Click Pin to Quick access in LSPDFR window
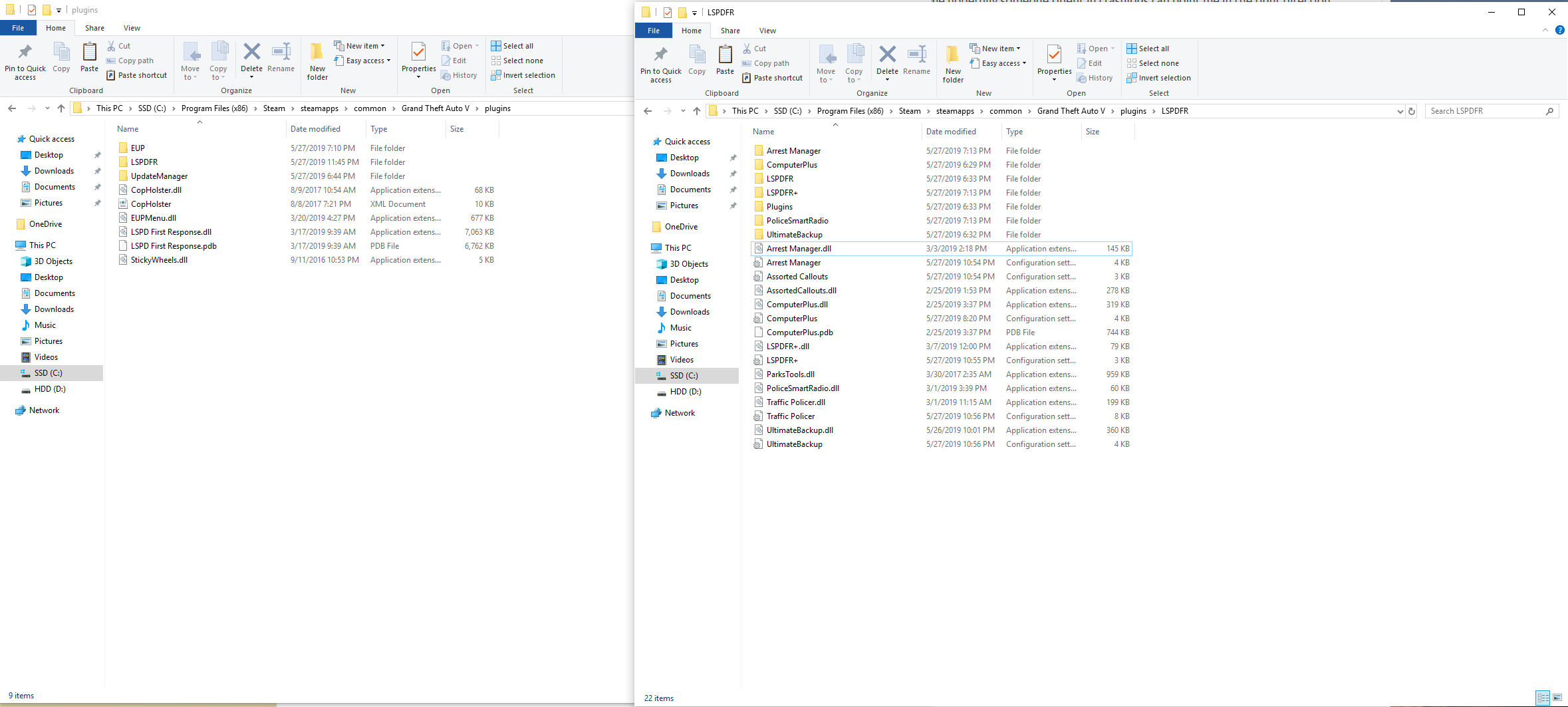This screenshot has height=707, width=1568. [x=661, y=65]
